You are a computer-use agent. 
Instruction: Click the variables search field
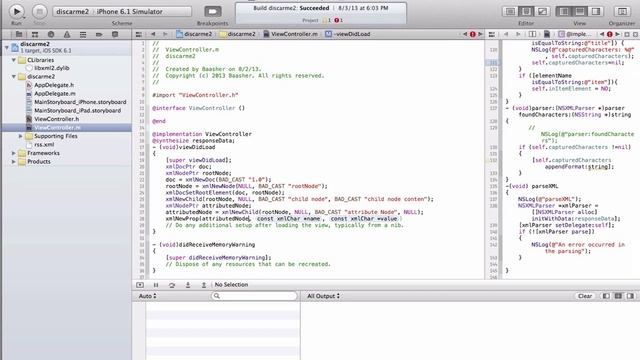[x=254, y=296]
